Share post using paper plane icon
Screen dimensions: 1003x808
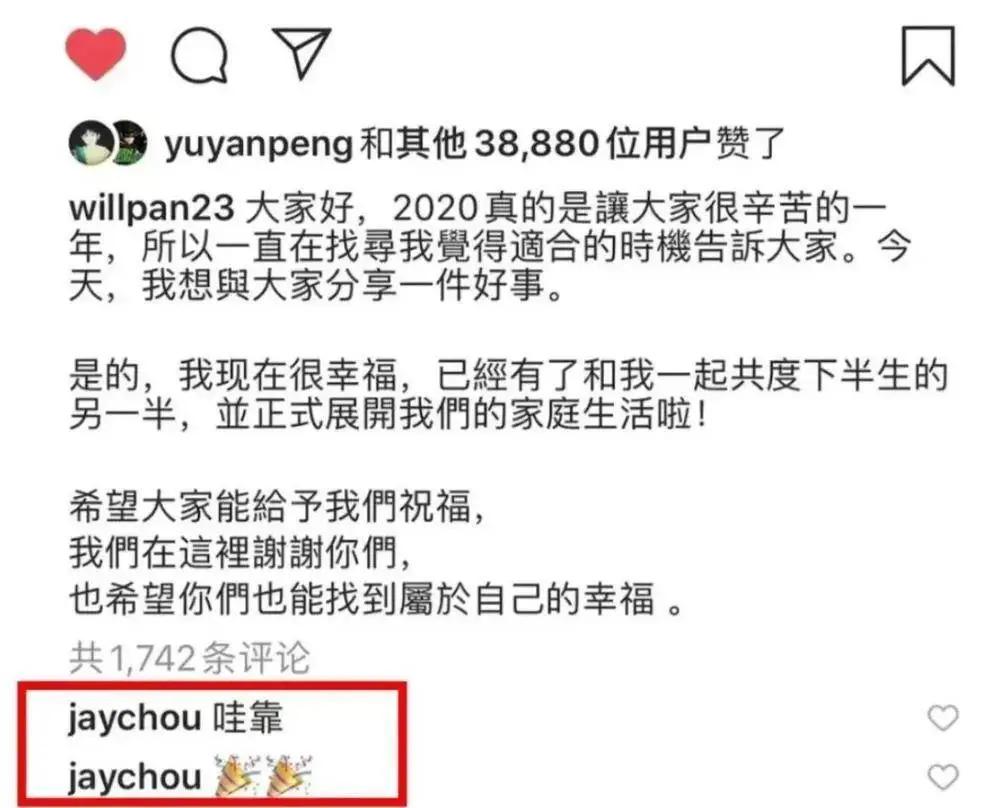[x=301, y=54]
